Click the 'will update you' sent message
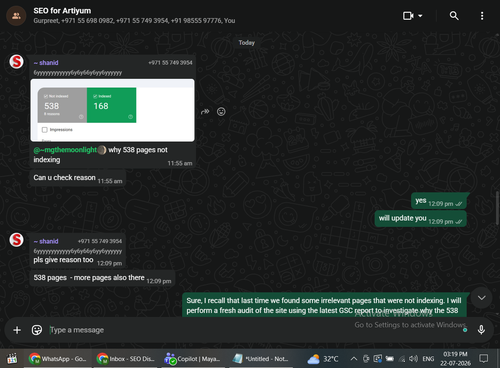 coord(420,219)
